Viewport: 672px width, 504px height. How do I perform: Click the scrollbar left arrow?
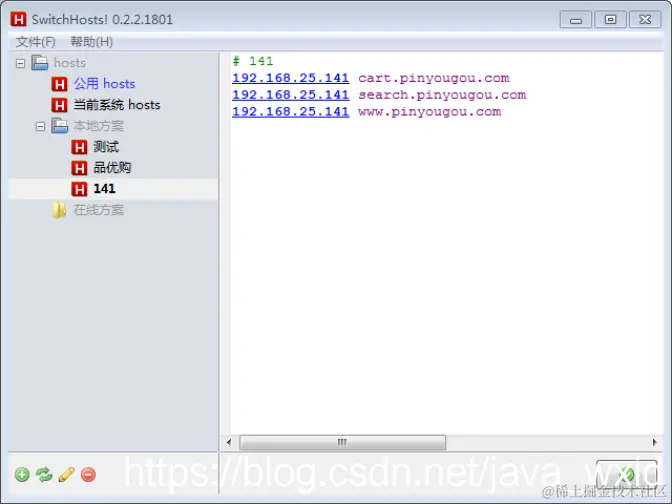pyautogui.click(x=229, y=442)
